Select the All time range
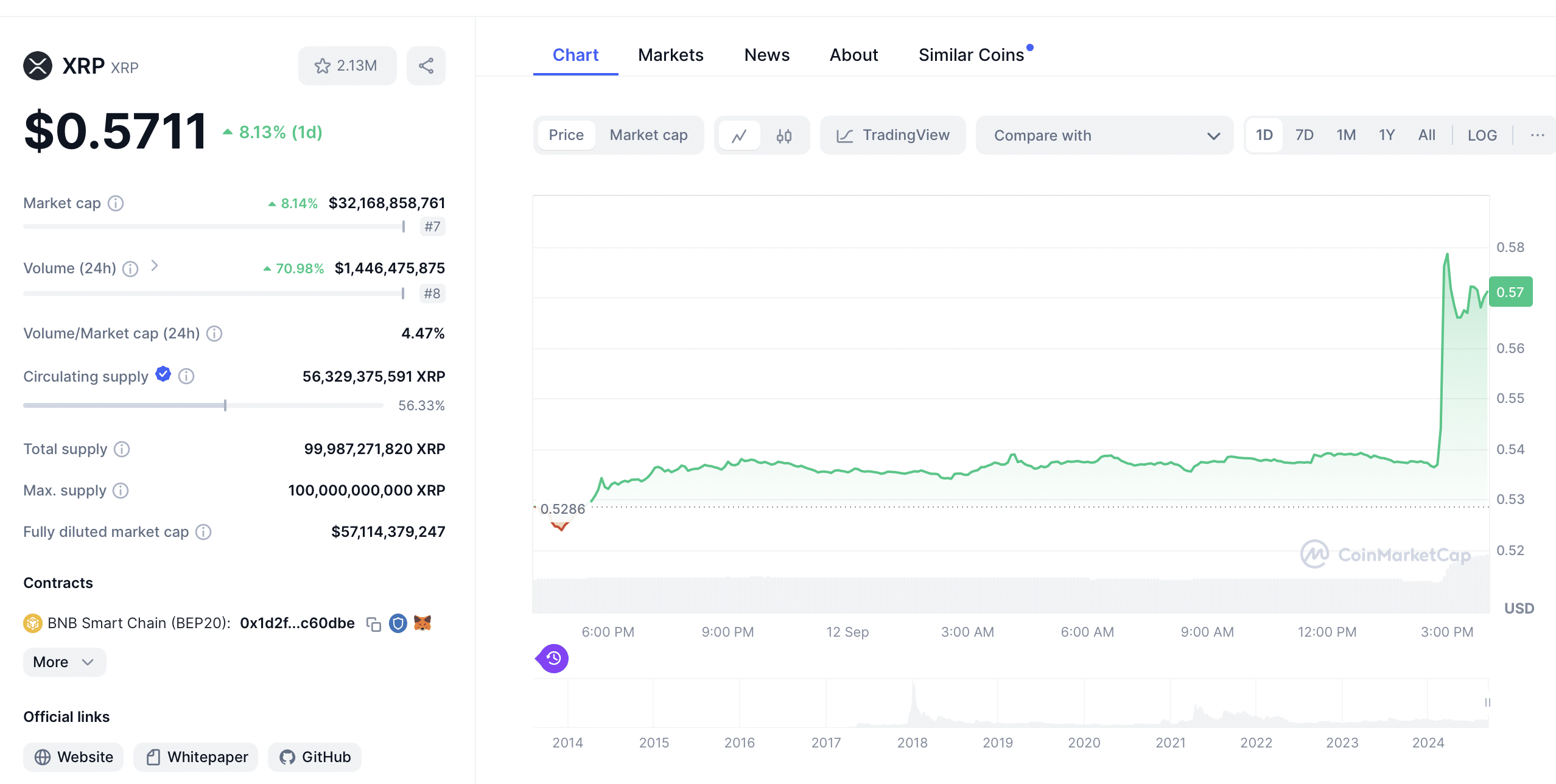Image resolution: width=1556 pixels, height=784 pixels. coord(1427,135)
